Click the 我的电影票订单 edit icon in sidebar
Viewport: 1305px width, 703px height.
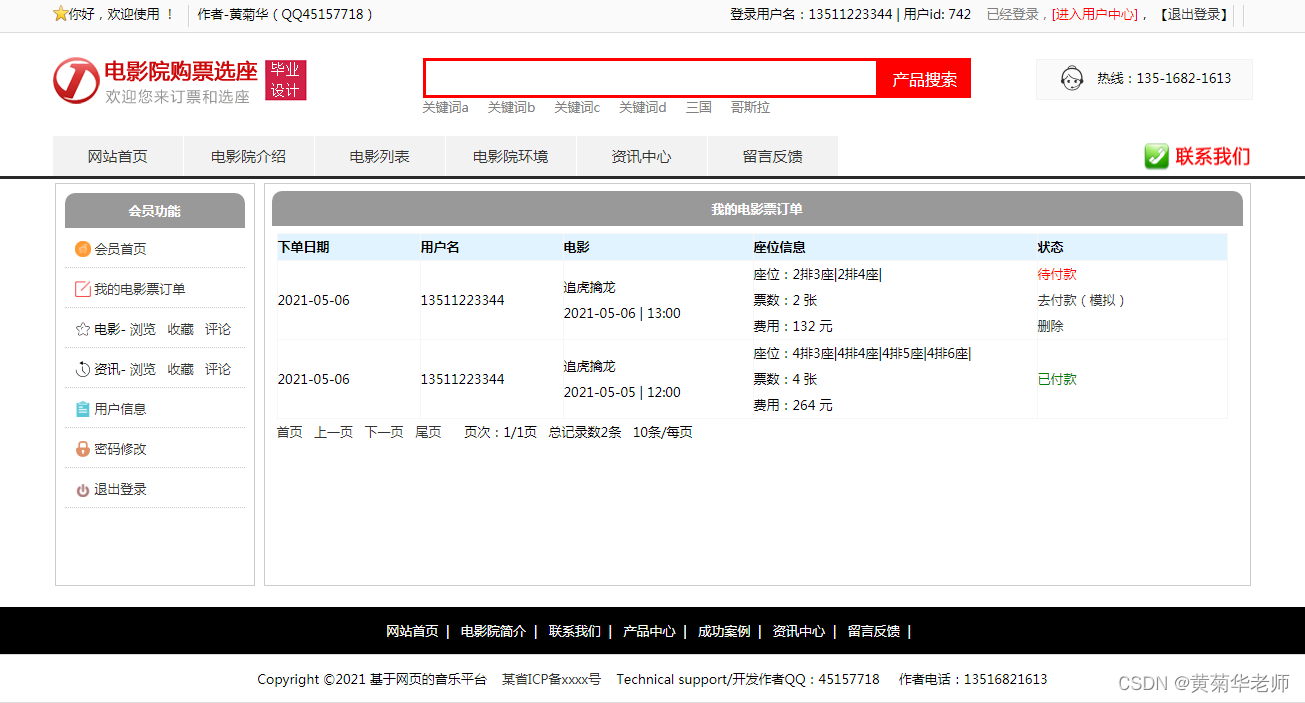coord(83,289)
